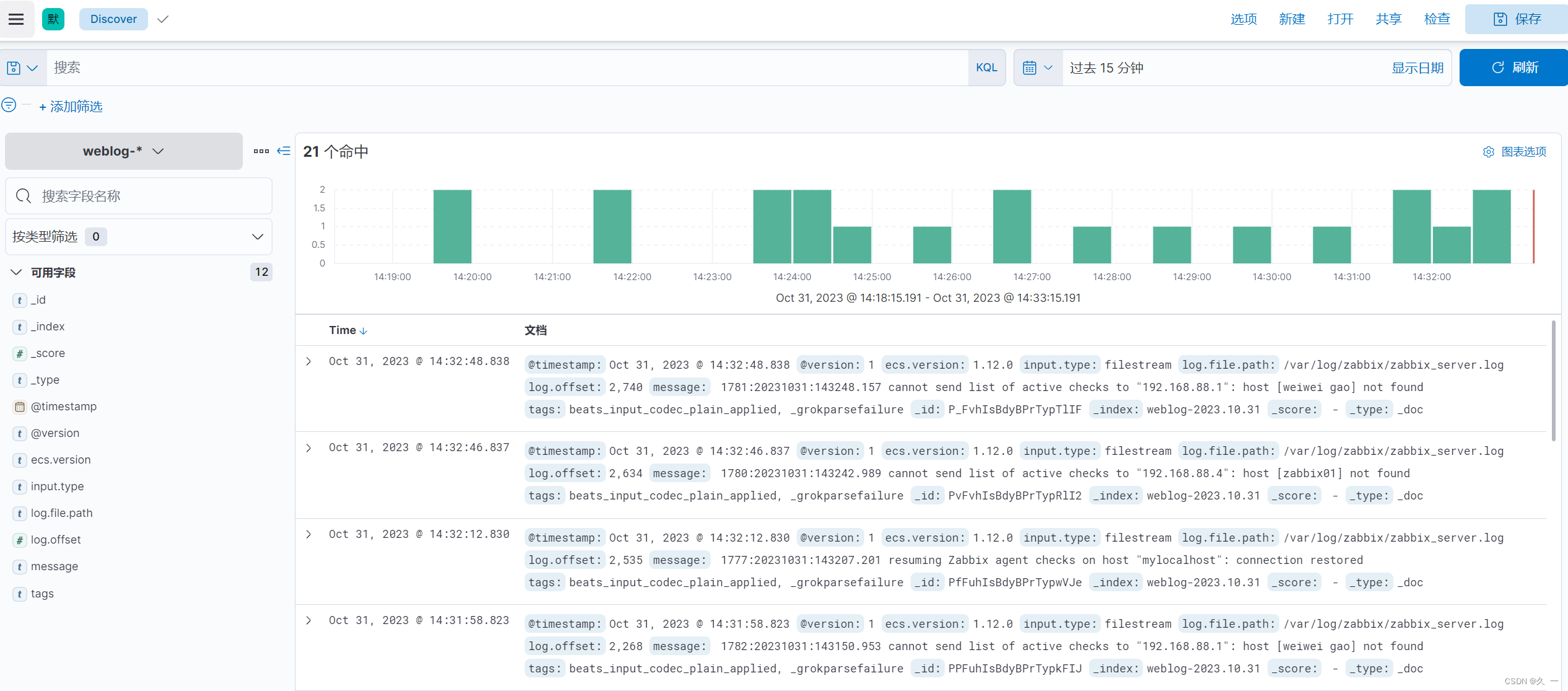Viewport: 1568px width, 691px height.
Task: Click 新建 to create new search
Action: point(1292,19)
